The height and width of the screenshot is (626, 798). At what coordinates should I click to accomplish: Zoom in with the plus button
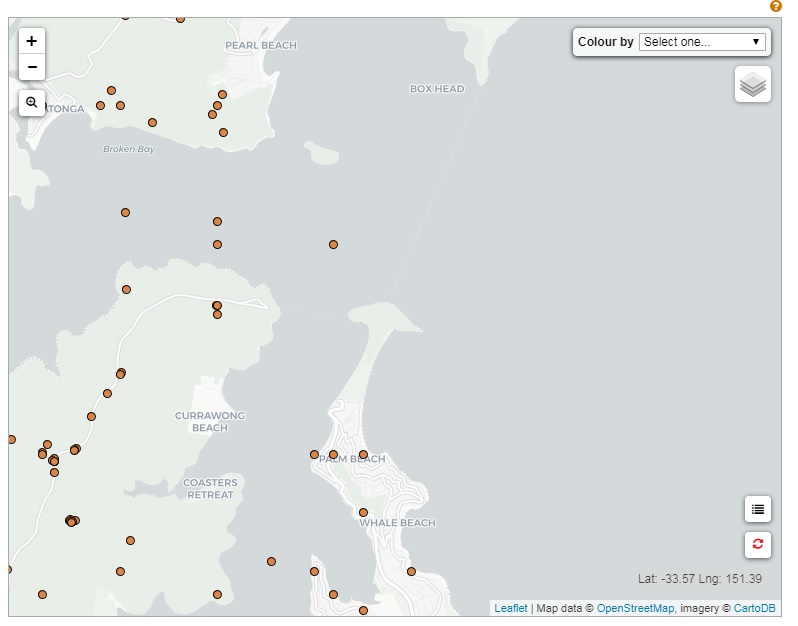32,41
